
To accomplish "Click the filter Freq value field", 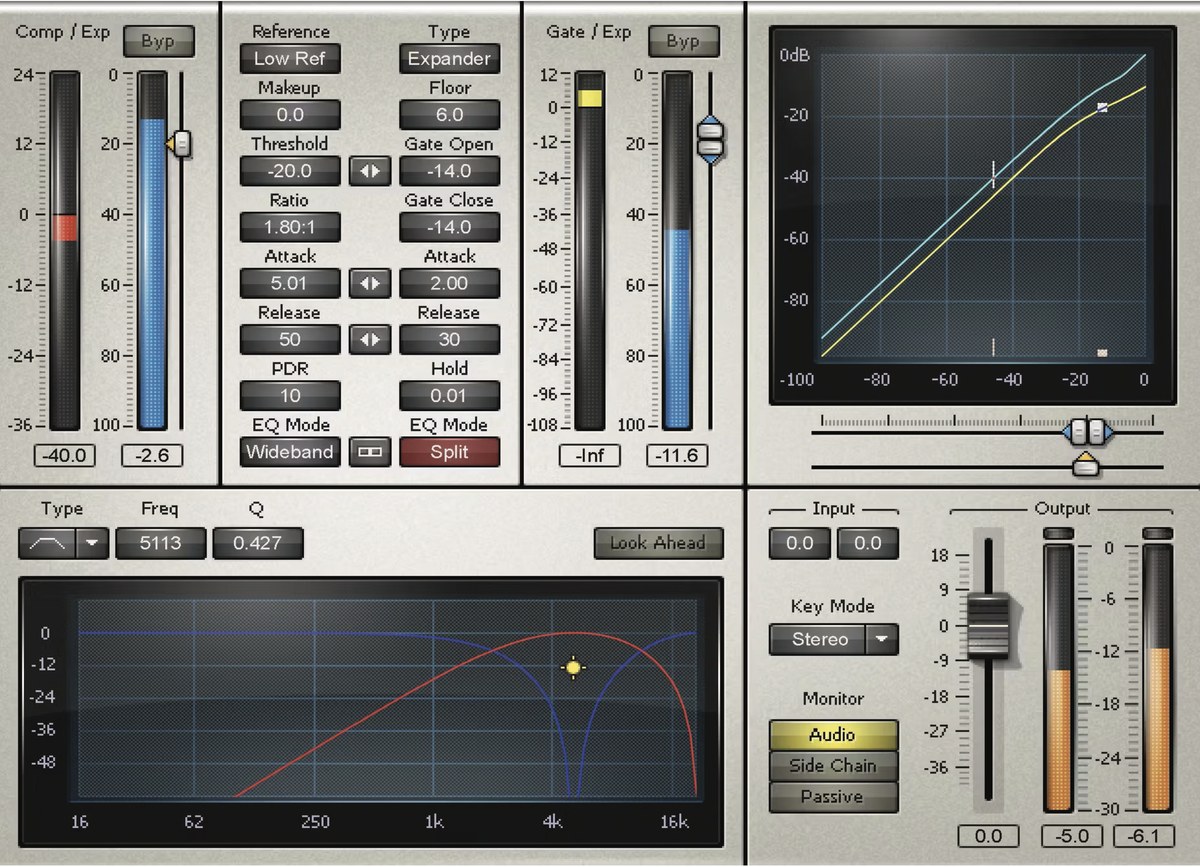I will (160, 543).
